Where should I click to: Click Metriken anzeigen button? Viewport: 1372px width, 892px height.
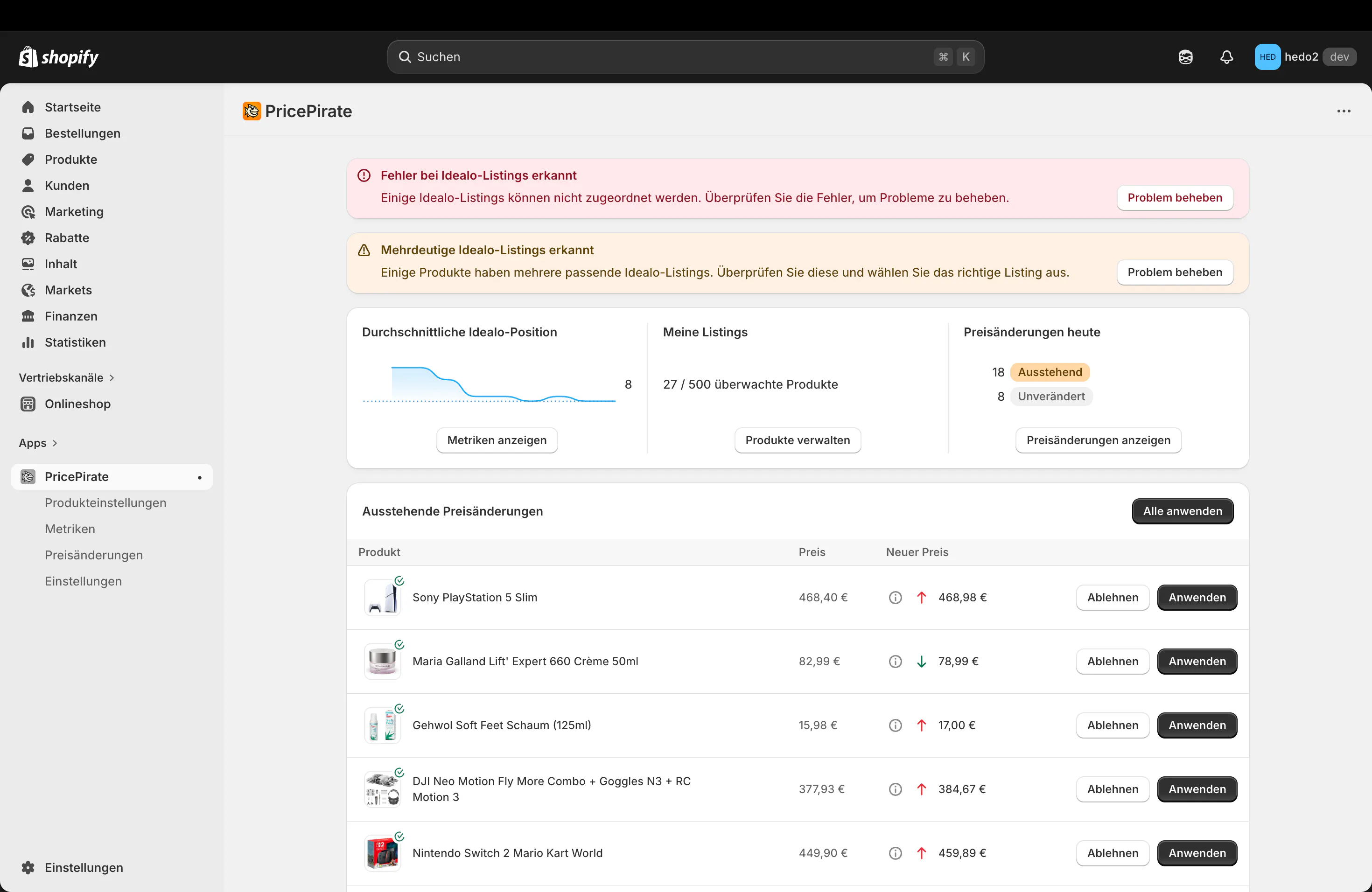tap(497, 440)
